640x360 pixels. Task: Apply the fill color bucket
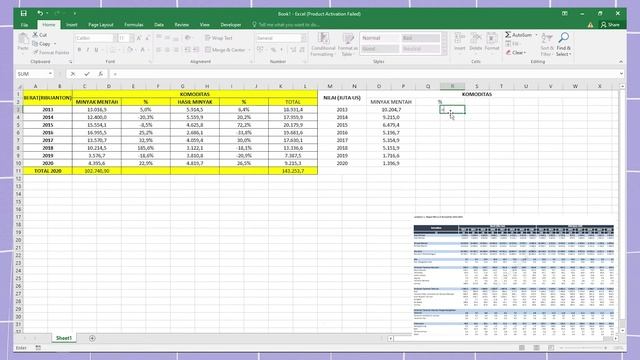130,50
